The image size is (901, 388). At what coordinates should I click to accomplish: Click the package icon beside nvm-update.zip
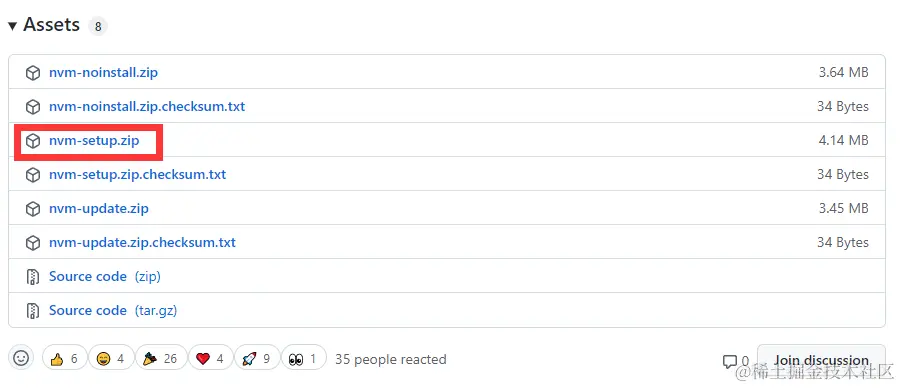pos(33,209)
